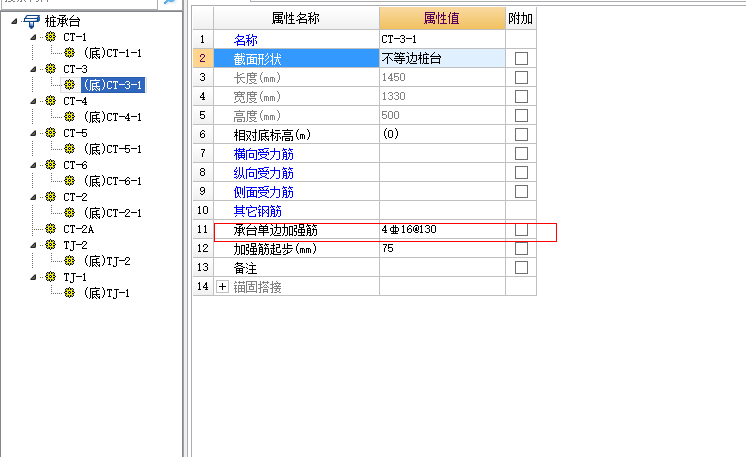
Task: Tick the 附加 checkbox for 加强筋起步(mm)
Action: click(x=521, y=249)
